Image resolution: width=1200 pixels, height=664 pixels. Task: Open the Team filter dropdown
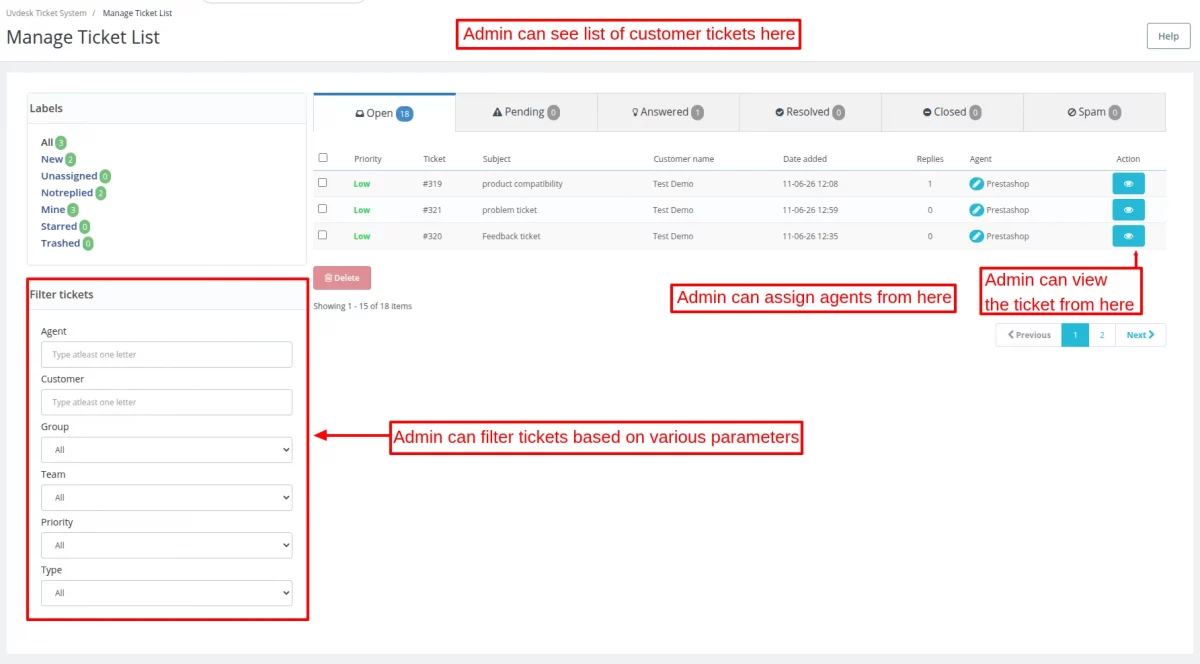[x=167, y=497]
